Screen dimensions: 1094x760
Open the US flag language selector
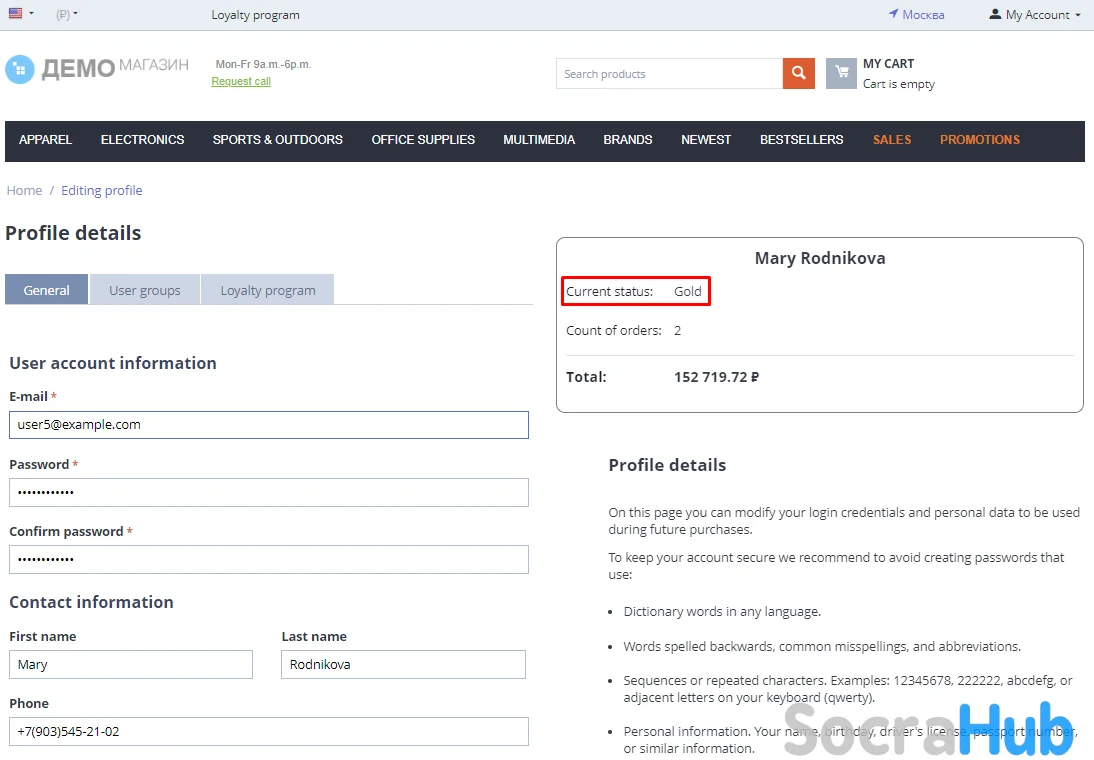click(x=20, y=14)
